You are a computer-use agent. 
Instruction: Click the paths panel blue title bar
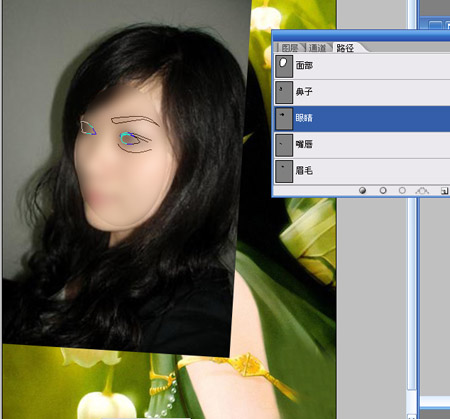(361, 35)
